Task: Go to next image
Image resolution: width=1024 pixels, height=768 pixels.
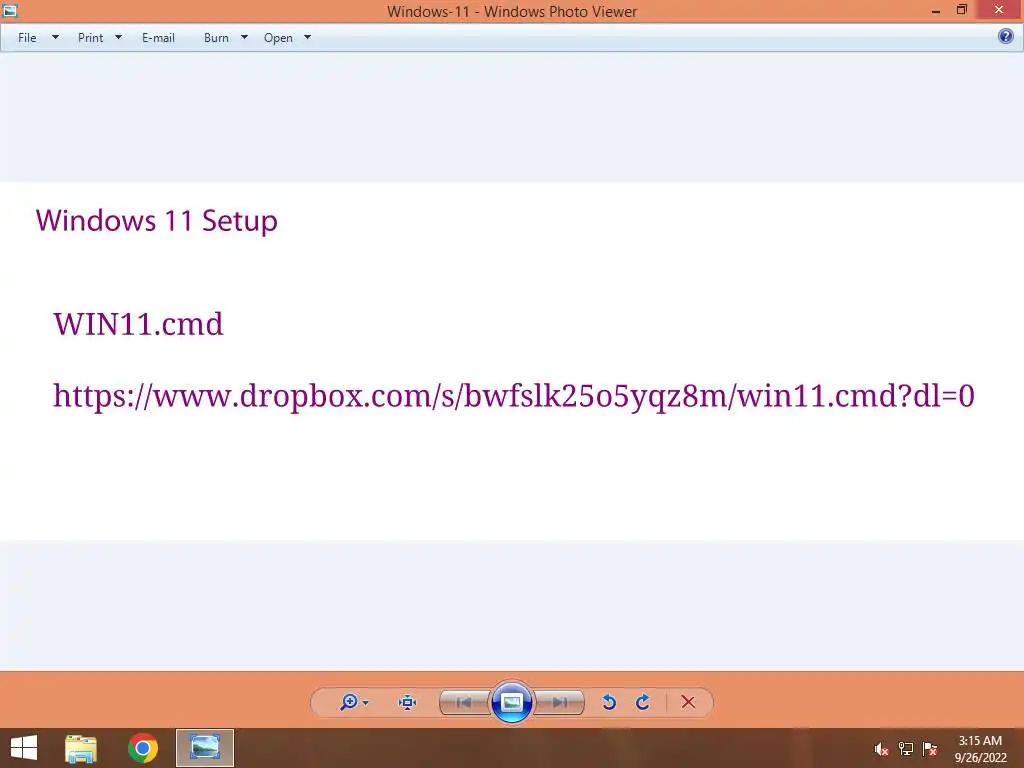Action: pos(560,702)
